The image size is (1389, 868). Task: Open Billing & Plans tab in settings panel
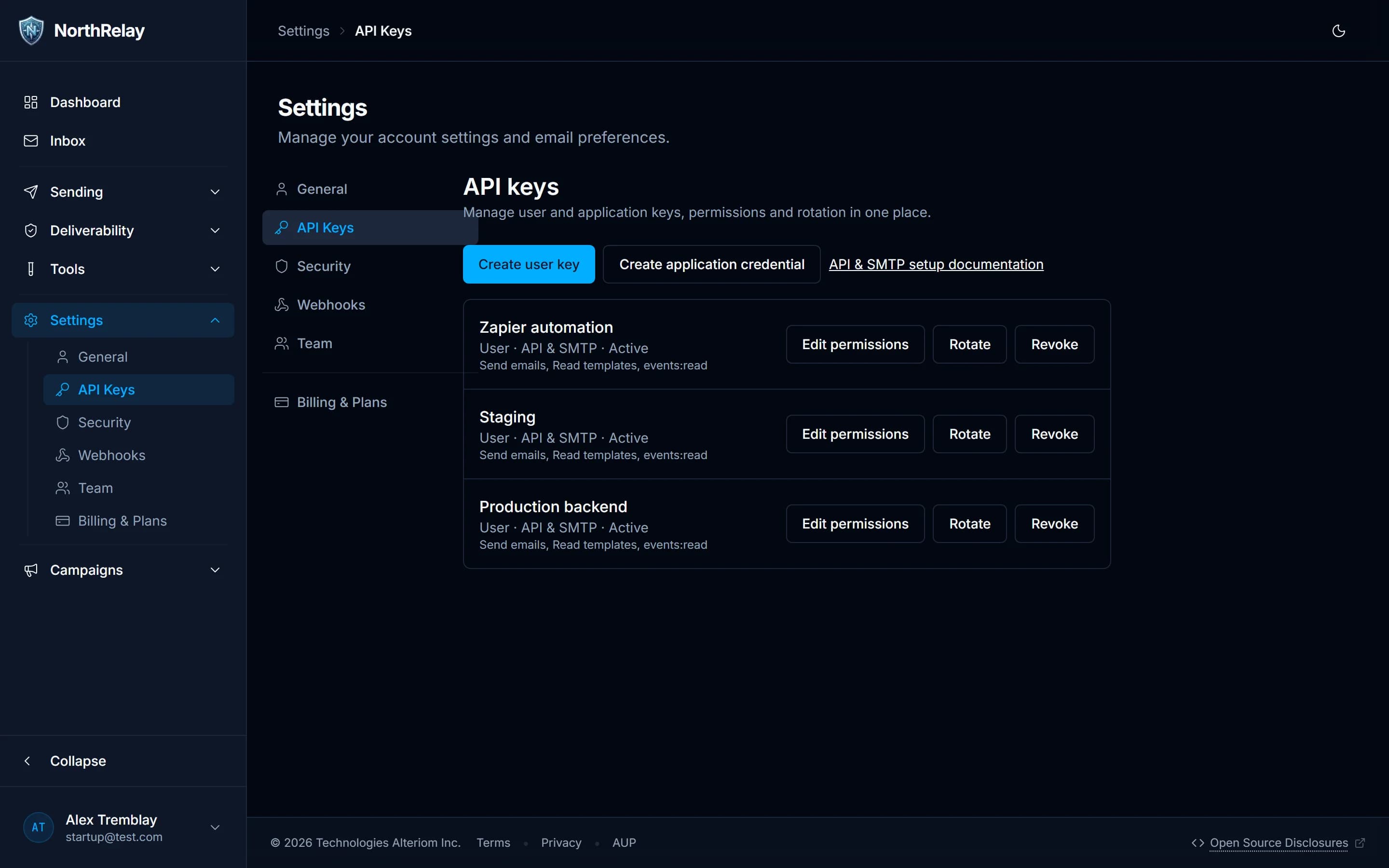click(370, 402)
